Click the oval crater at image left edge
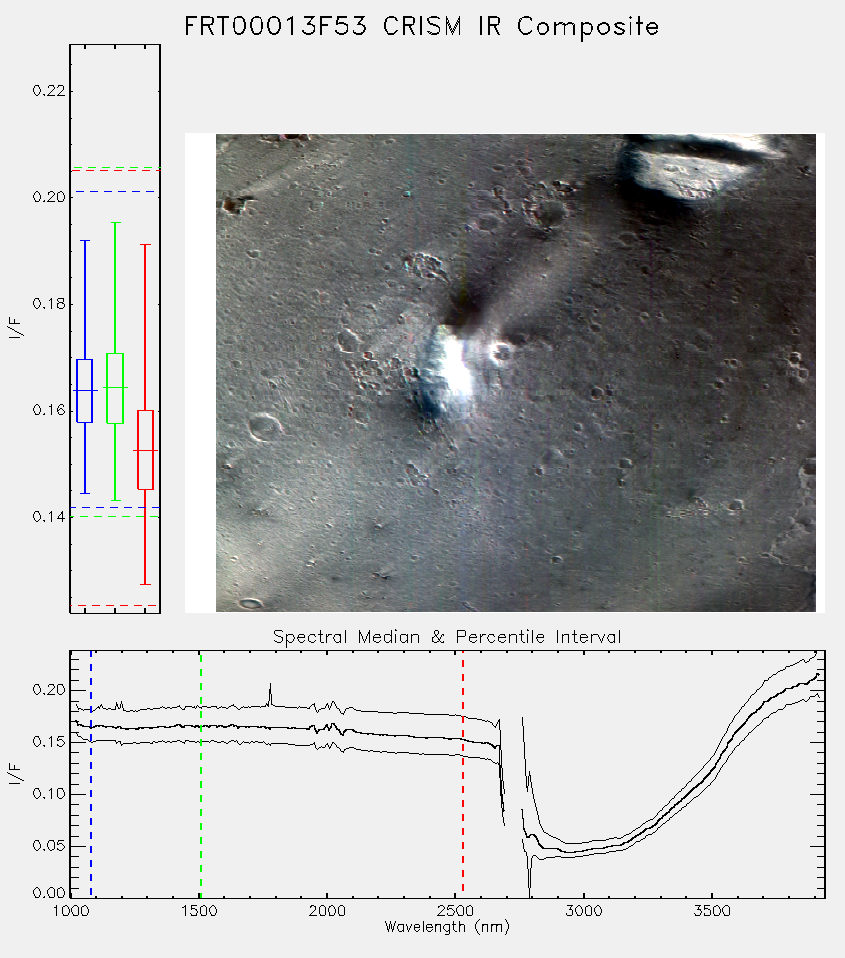This screenshot has width=845, height=958. pyautogui.click(x=263, y=426)
